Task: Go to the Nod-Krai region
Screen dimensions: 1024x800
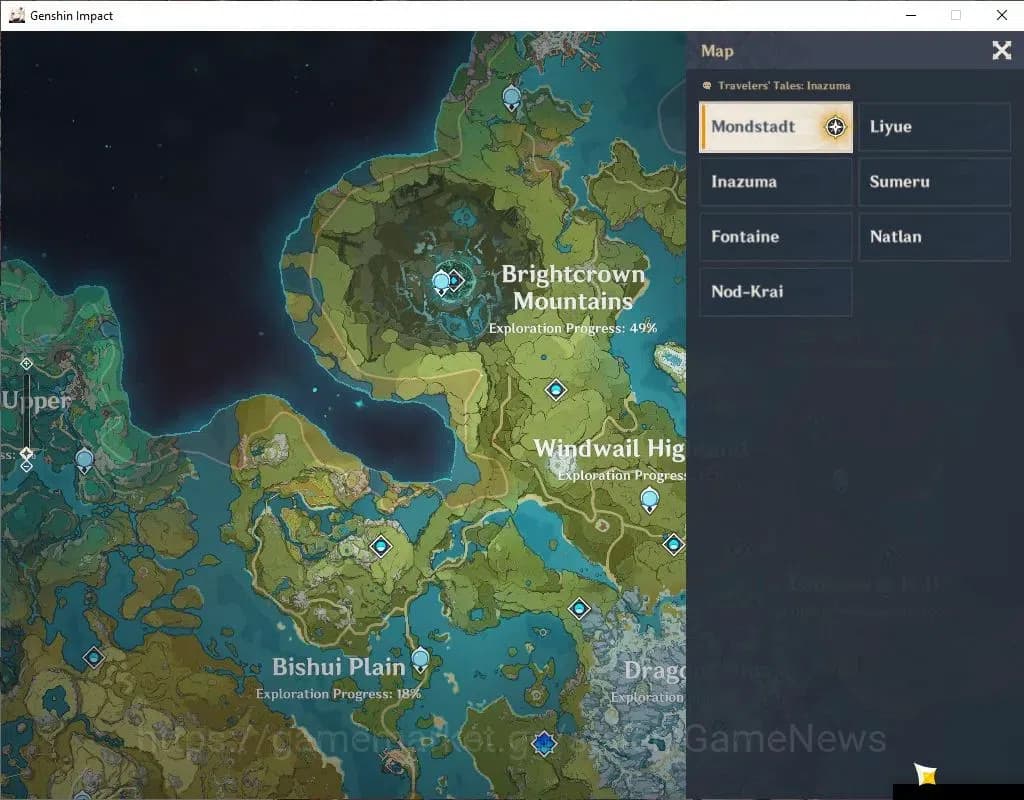Action: tap(776, 291)
